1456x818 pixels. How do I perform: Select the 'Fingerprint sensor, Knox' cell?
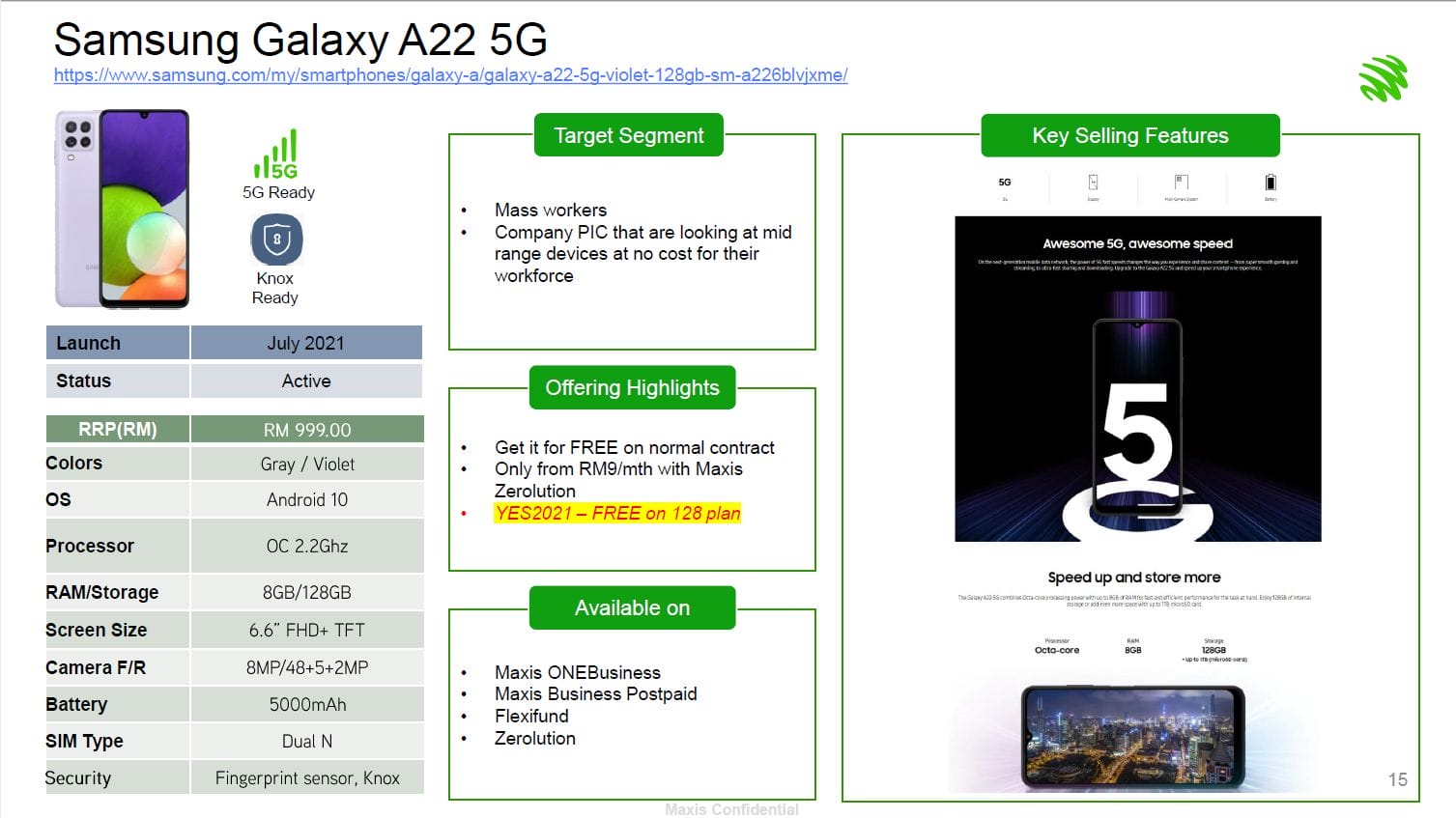click(306, 777)
